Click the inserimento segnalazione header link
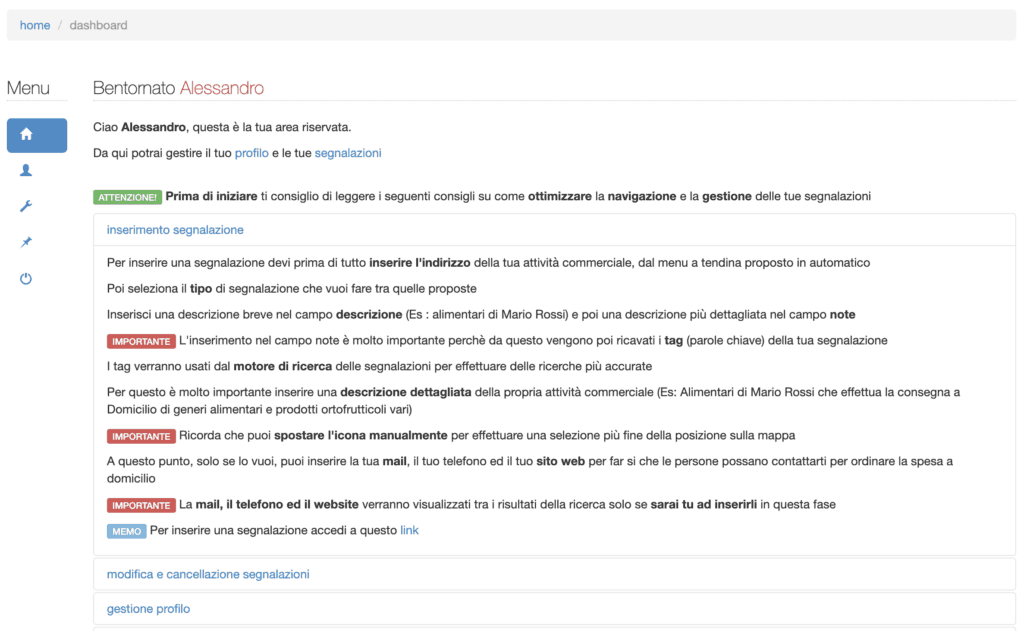1024x631 pixels. [x=174, y=230]
